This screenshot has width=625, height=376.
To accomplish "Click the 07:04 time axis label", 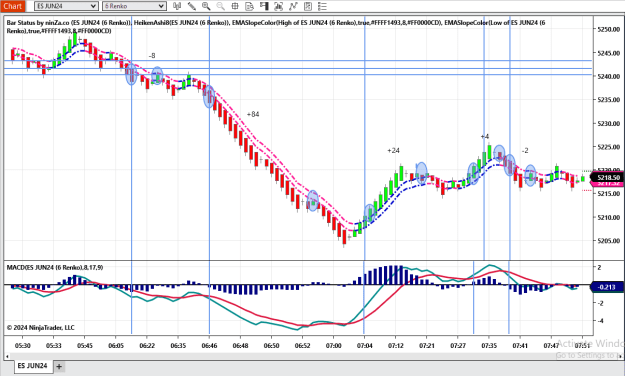I will point(364,346).
